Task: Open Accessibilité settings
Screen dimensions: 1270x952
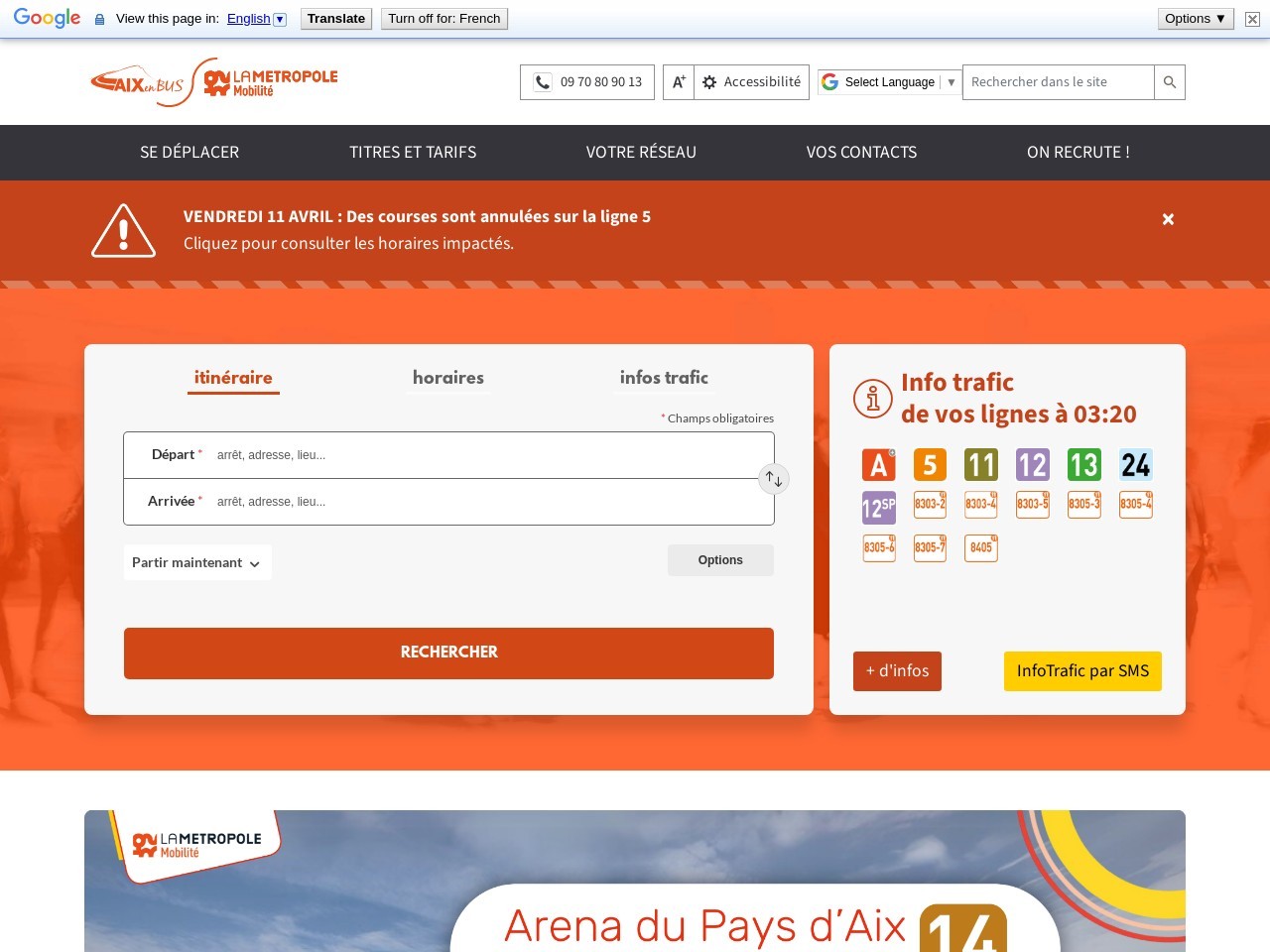Action: tap(752, 82)
